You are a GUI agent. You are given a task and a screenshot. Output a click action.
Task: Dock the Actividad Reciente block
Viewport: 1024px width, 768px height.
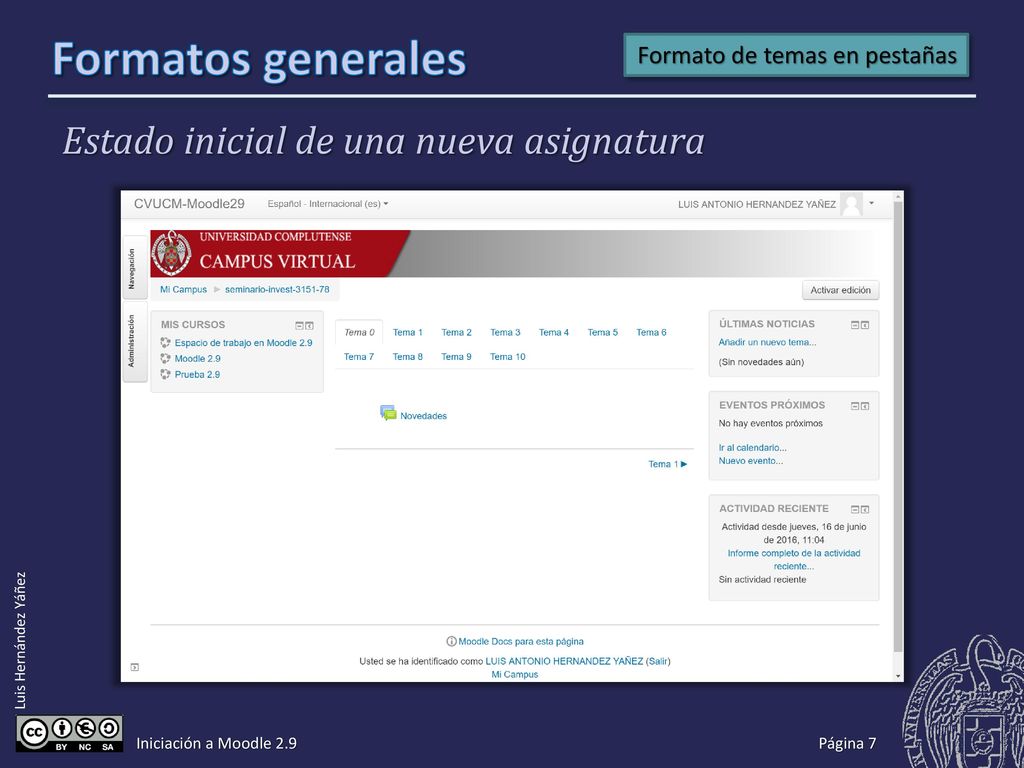click(865, 509)
